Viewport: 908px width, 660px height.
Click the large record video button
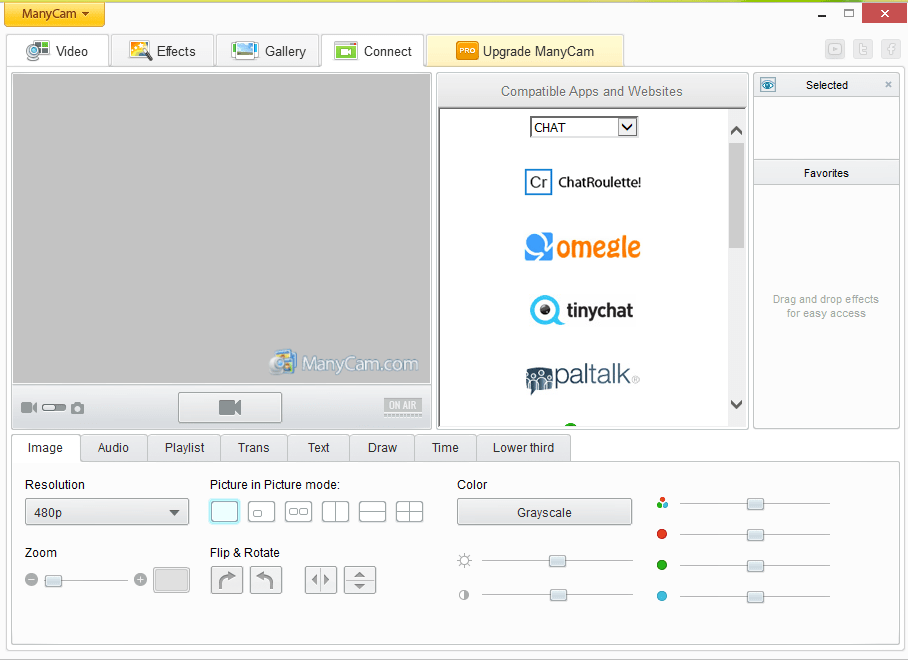(230, 408)
